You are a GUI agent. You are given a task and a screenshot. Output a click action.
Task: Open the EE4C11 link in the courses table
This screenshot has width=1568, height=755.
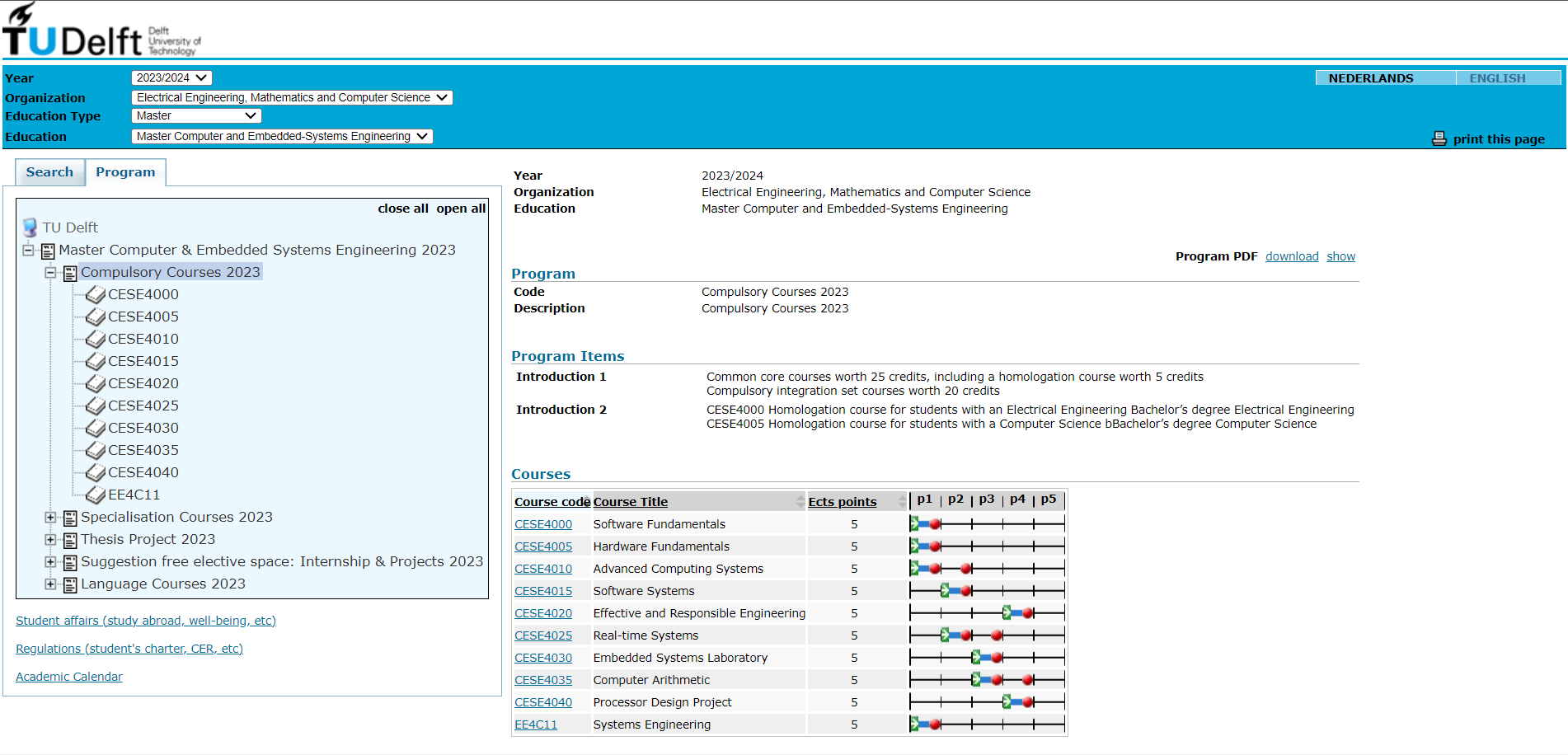[536, 725]
